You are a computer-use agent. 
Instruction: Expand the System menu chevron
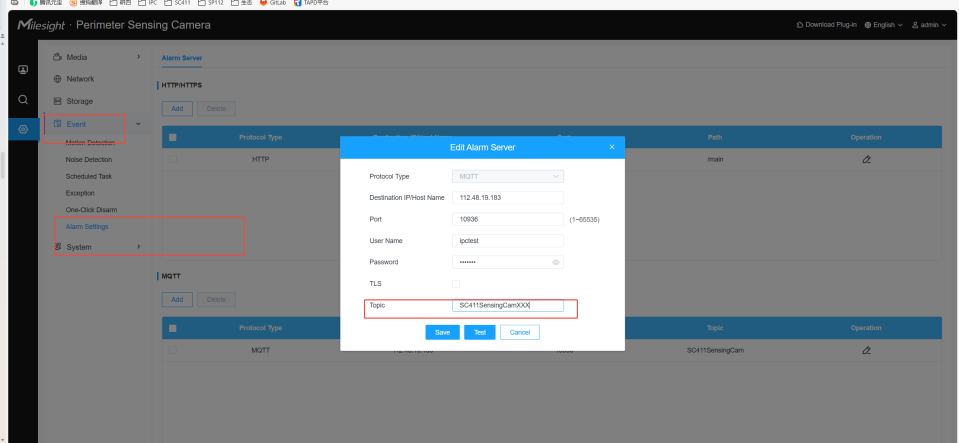tap(139, 247)
